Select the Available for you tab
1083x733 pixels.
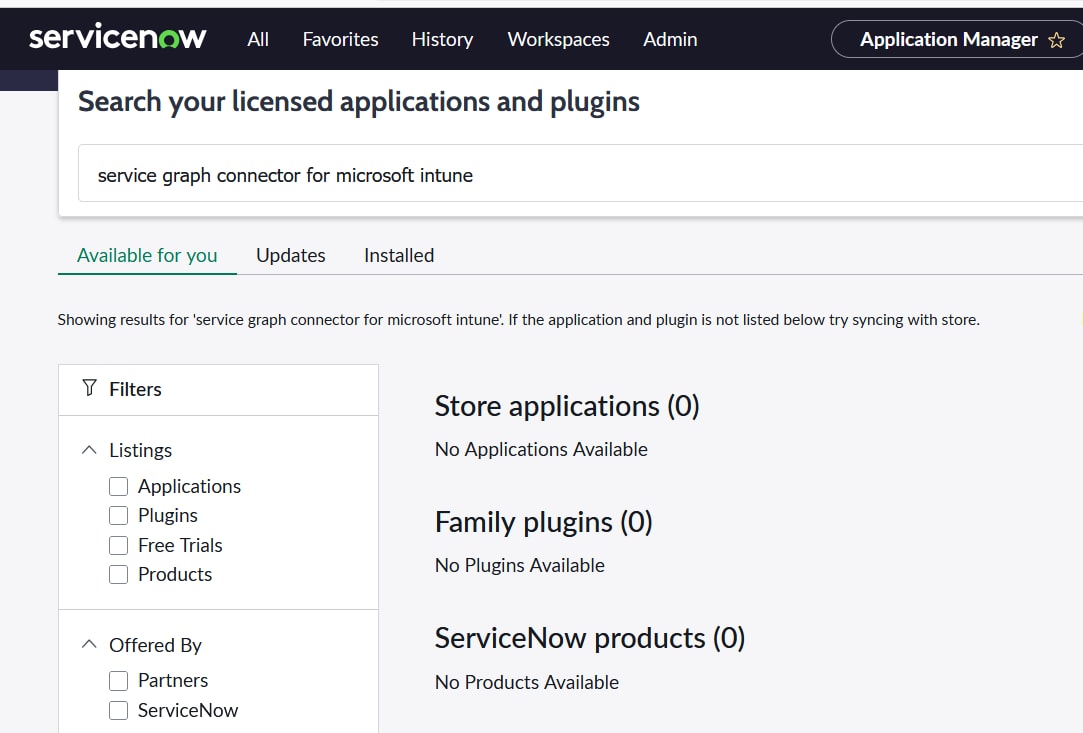tap(147, 256)
